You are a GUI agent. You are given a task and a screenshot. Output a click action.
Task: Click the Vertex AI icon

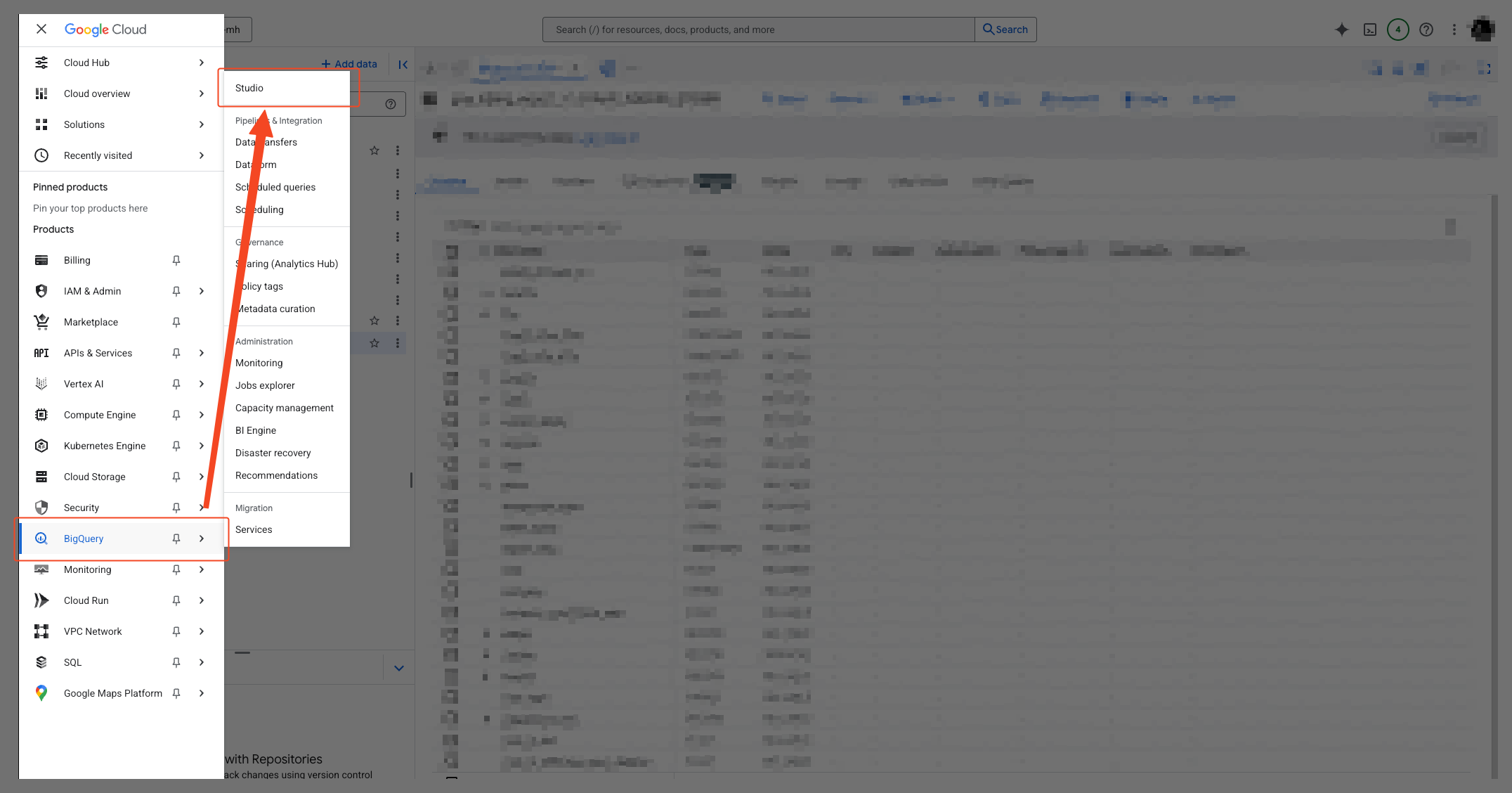[41, 384]
